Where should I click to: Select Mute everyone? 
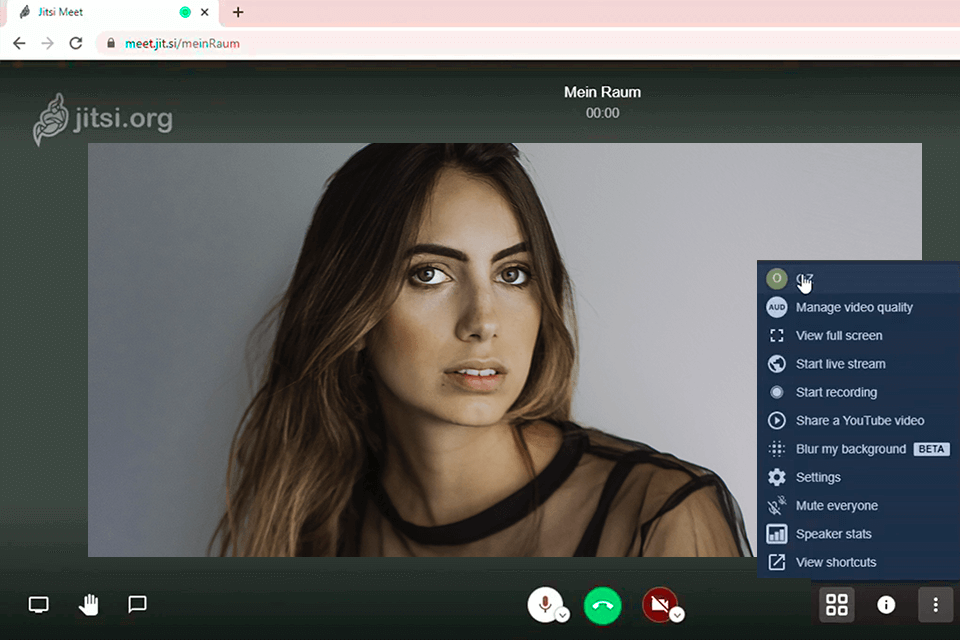point(858,505)
